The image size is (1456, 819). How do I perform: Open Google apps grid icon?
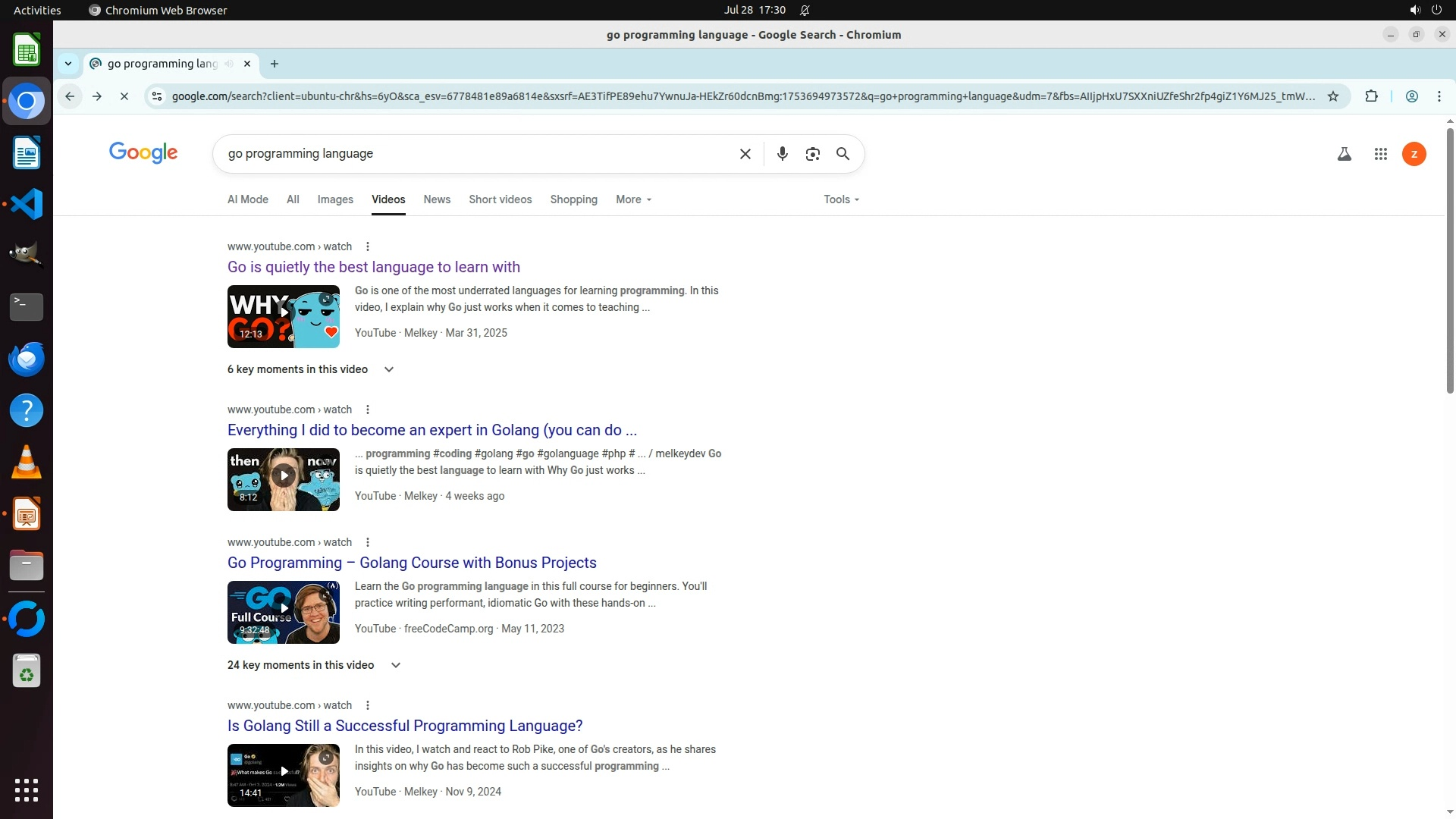[x=1380, y=154]
